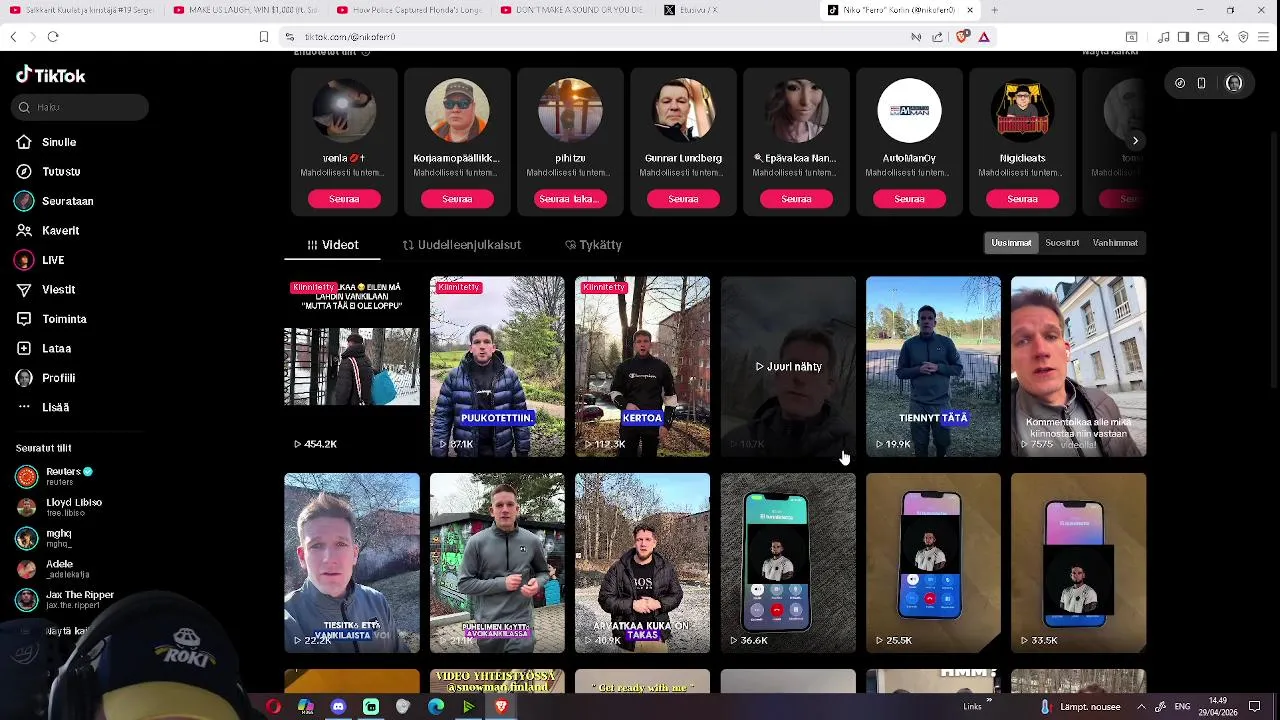Open the Leo AI sparkle icon
Viewport: 1280px width, 720px height.
pos(1223,37)
